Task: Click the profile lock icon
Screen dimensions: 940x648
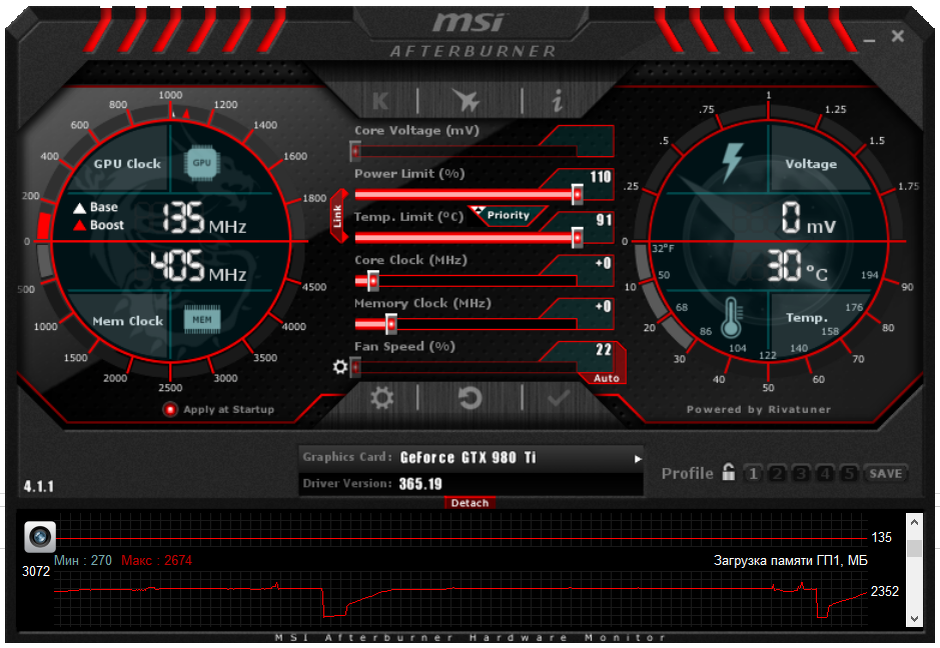Action: click(x=728, y=472)
